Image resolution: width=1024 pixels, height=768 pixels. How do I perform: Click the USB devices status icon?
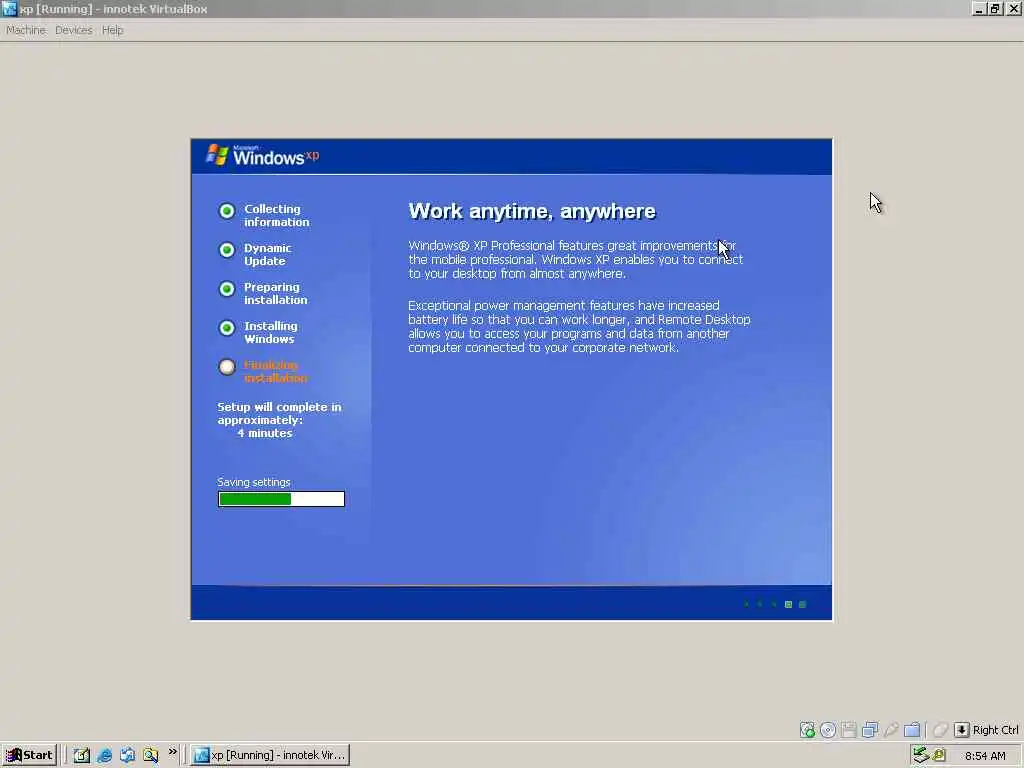point(891,729)
